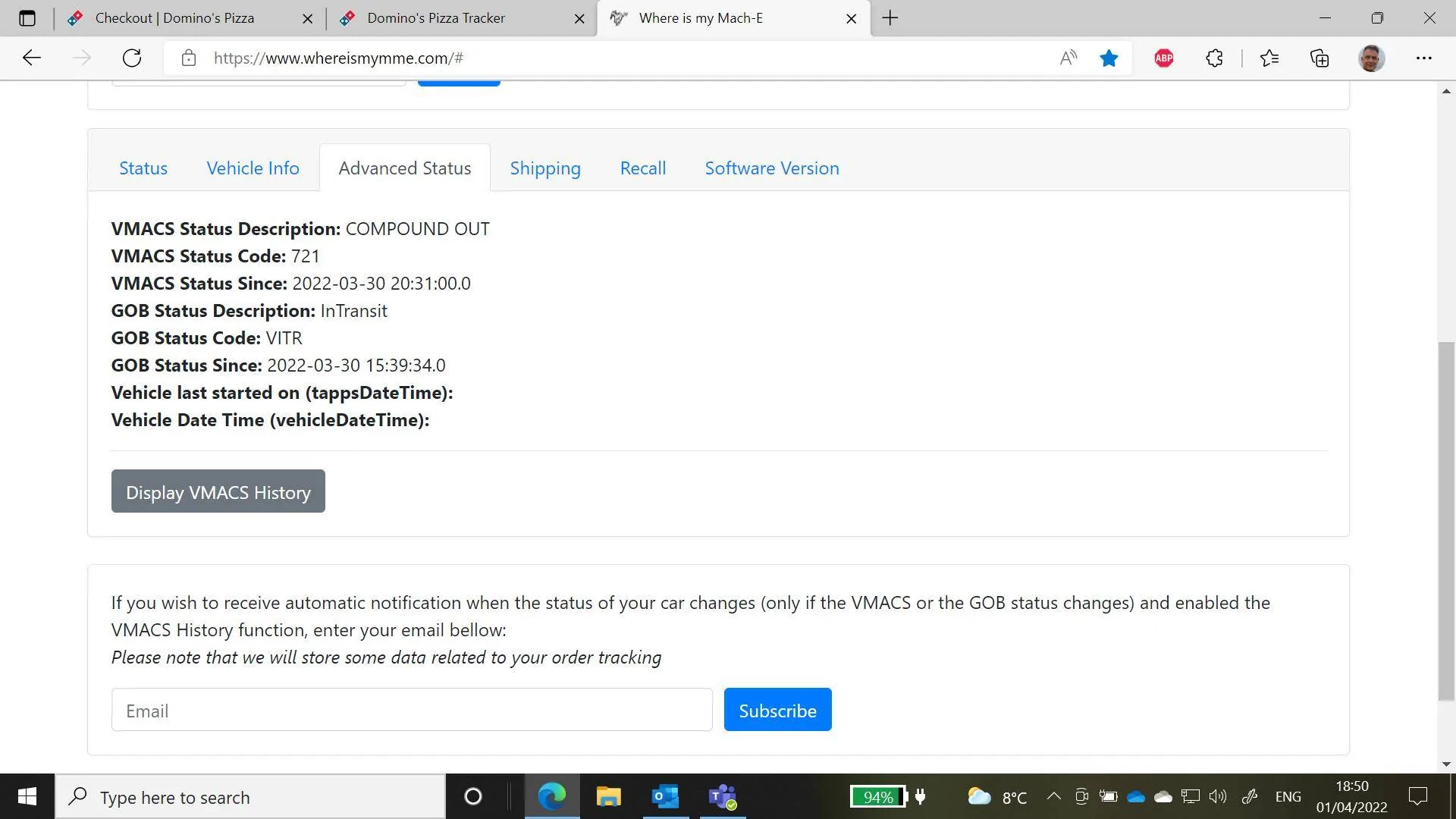Screen dimensions: 1456x819
Task: Activate Read Aloud icon in address bar
Action: point(1068,58)
